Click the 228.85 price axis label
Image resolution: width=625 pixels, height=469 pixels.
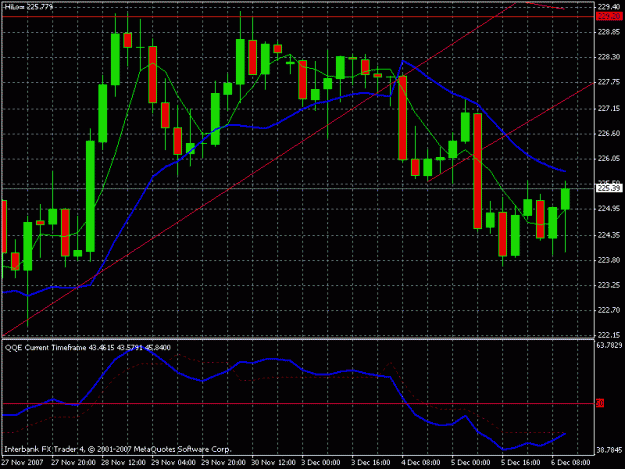(609, 32)
